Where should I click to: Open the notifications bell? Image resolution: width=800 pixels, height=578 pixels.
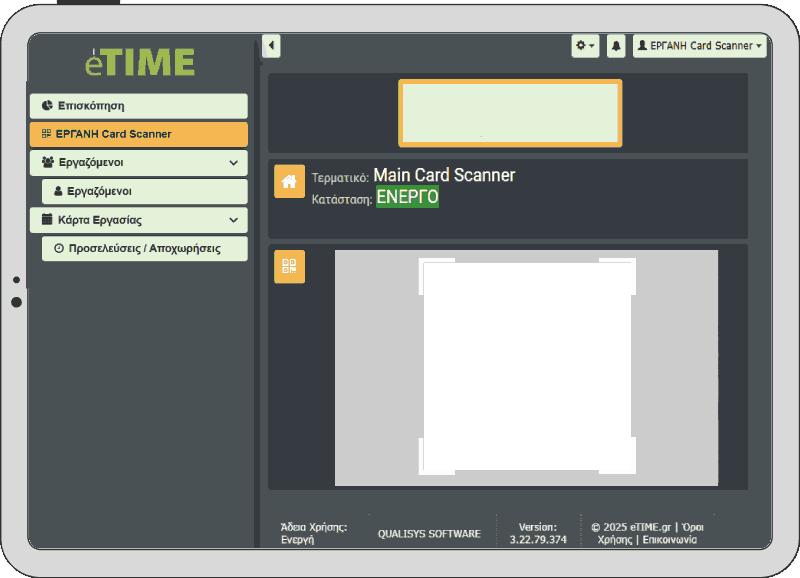[616, 46]
